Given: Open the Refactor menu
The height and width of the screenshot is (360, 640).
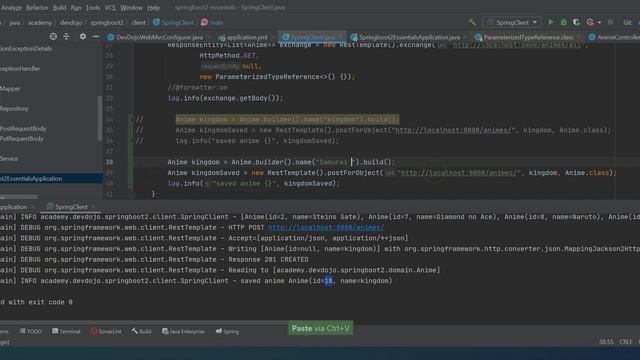Looking at the screenshot, I should (x=37, y=8).
